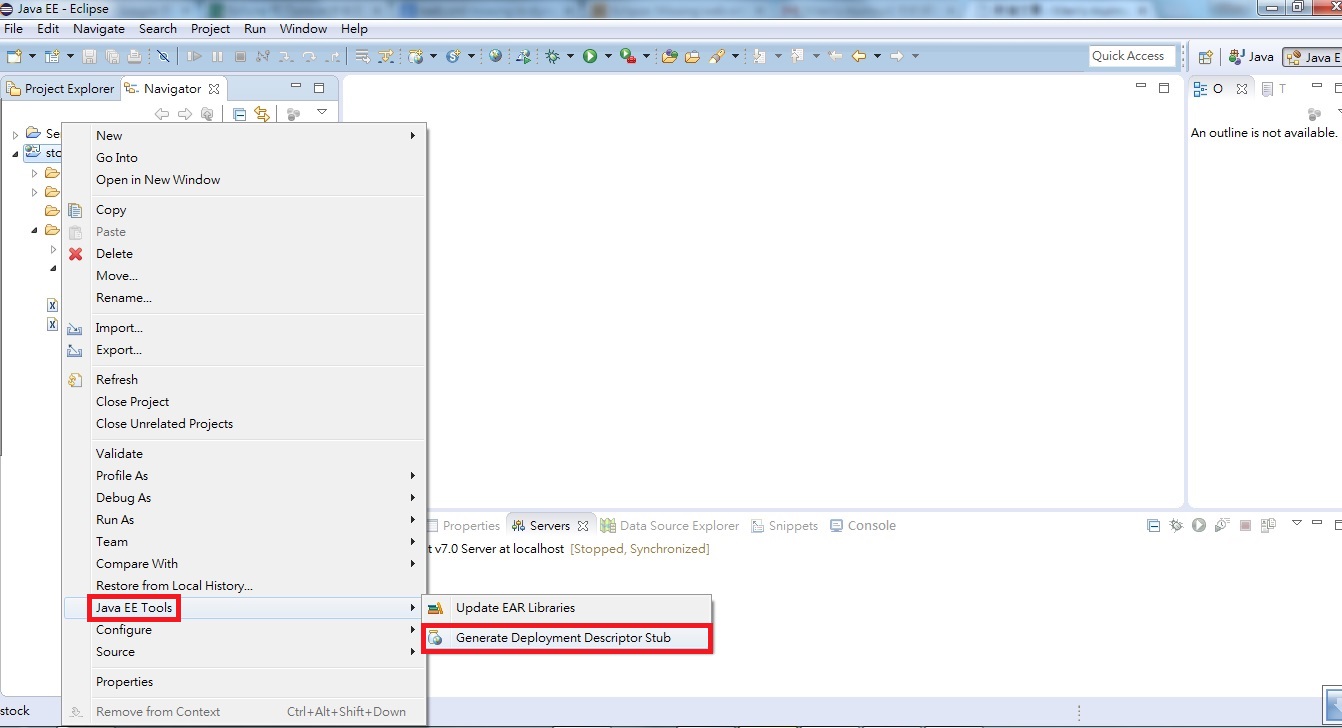Click the Start server in debug mode icon

[x=1176, y=525]
